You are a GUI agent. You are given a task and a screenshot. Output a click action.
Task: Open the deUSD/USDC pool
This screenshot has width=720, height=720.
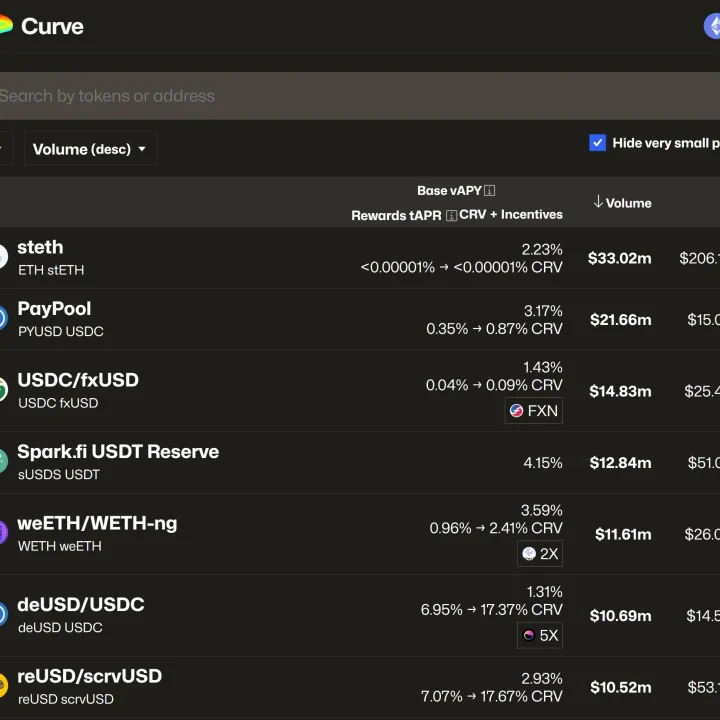coord(81,604)
